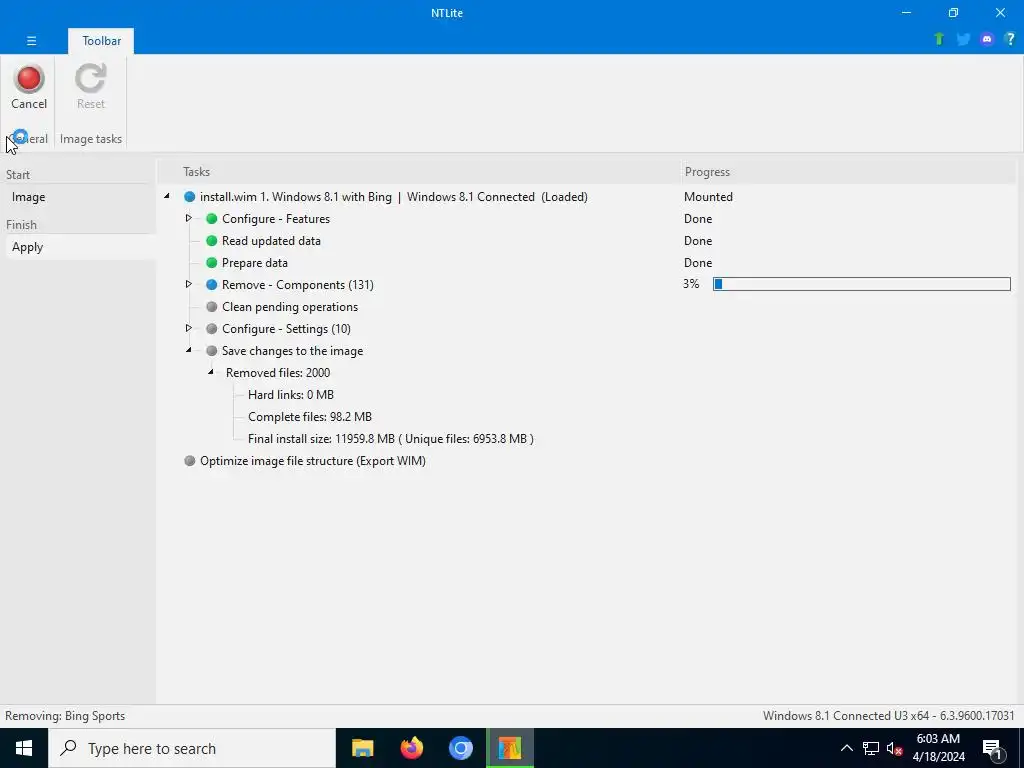Open the Image page in sidebar
This screenshot has width=1024, height=768.
pyautogui.click(x=80, y=197)
